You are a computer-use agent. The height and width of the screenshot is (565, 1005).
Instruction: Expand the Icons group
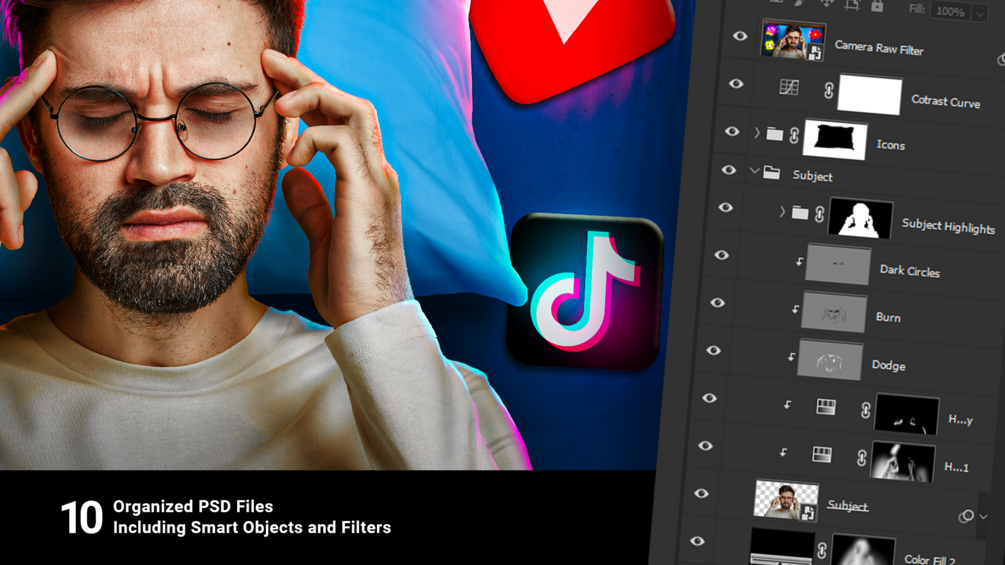pos(757,133)
